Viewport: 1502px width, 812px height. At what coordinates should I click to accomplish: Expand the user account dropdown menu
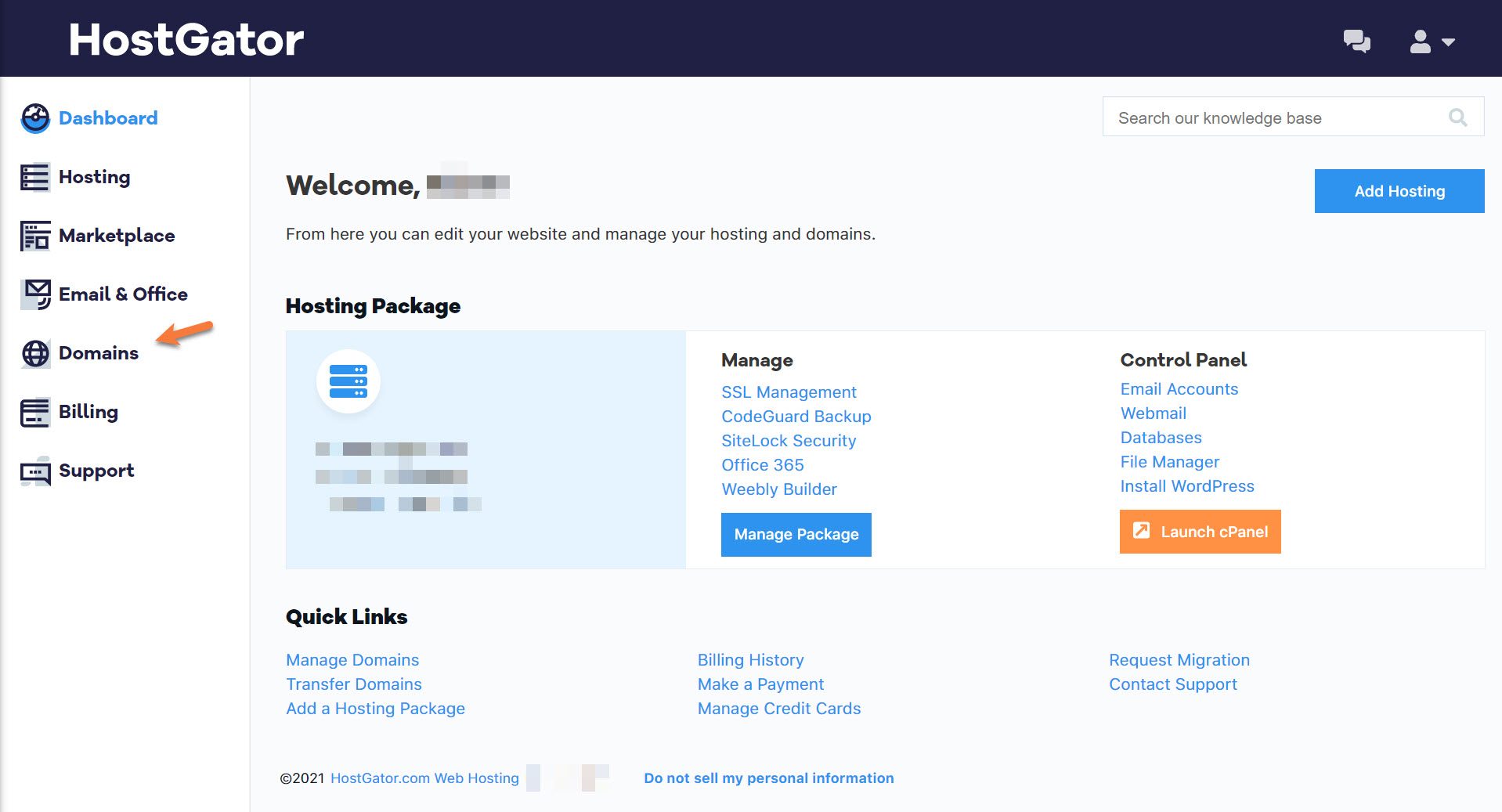click(x=1432, y=42)
